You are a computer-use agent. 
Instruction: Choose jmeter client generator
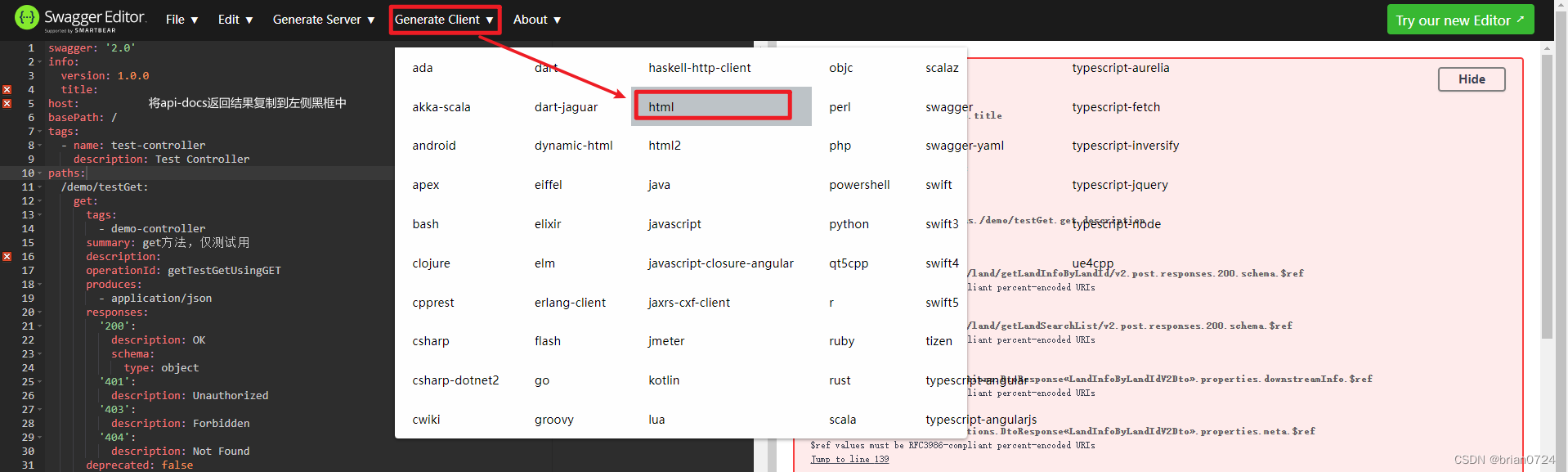tap(666, 341)
